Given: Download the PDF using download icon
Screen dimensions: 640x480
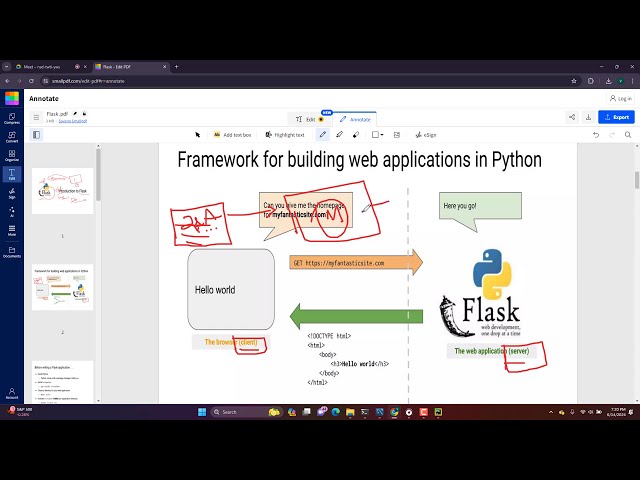Looking at the screenshot, I should click(x=589, y=117).
